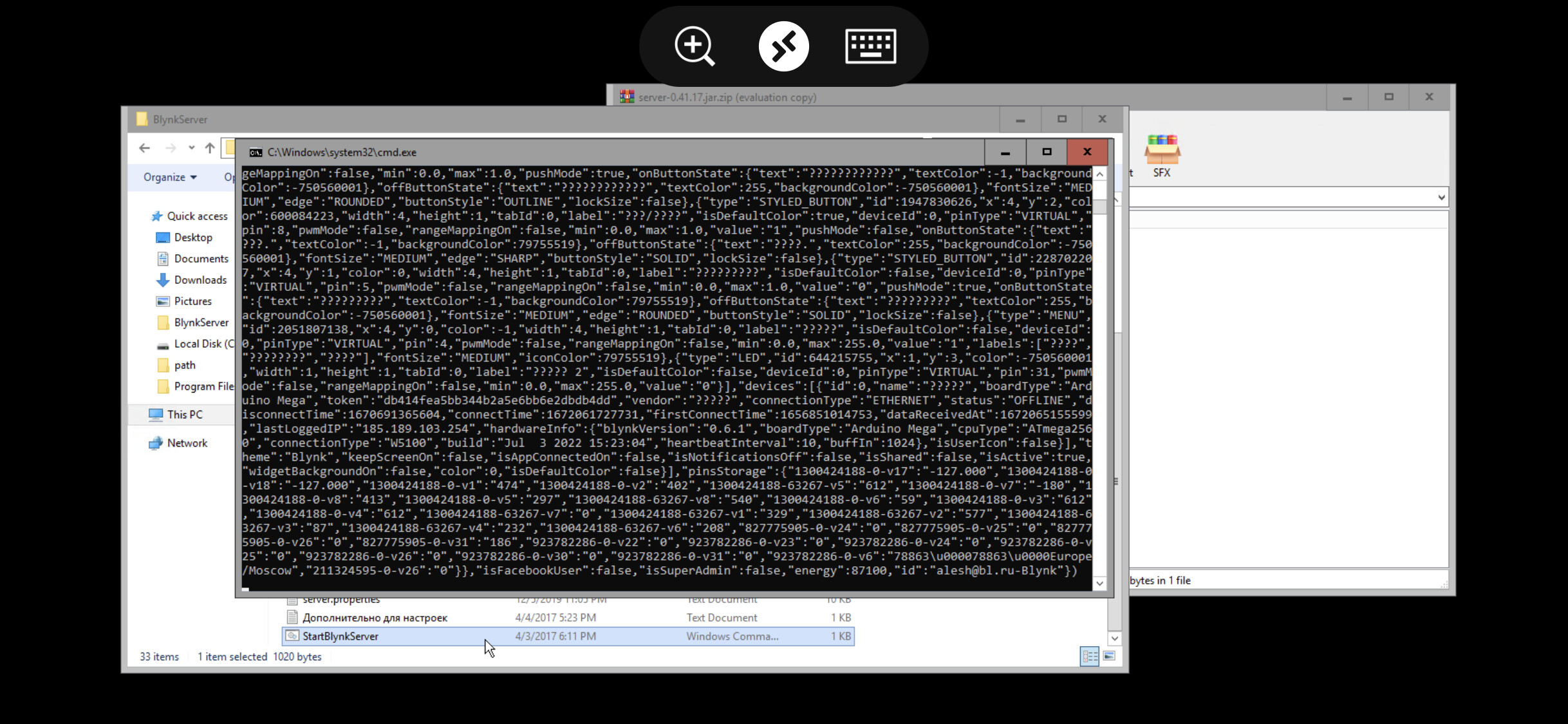Maximize the cmd.exe window
Image resolution: width=1568 pixels, height=724 pixels.
point(1047,152)
